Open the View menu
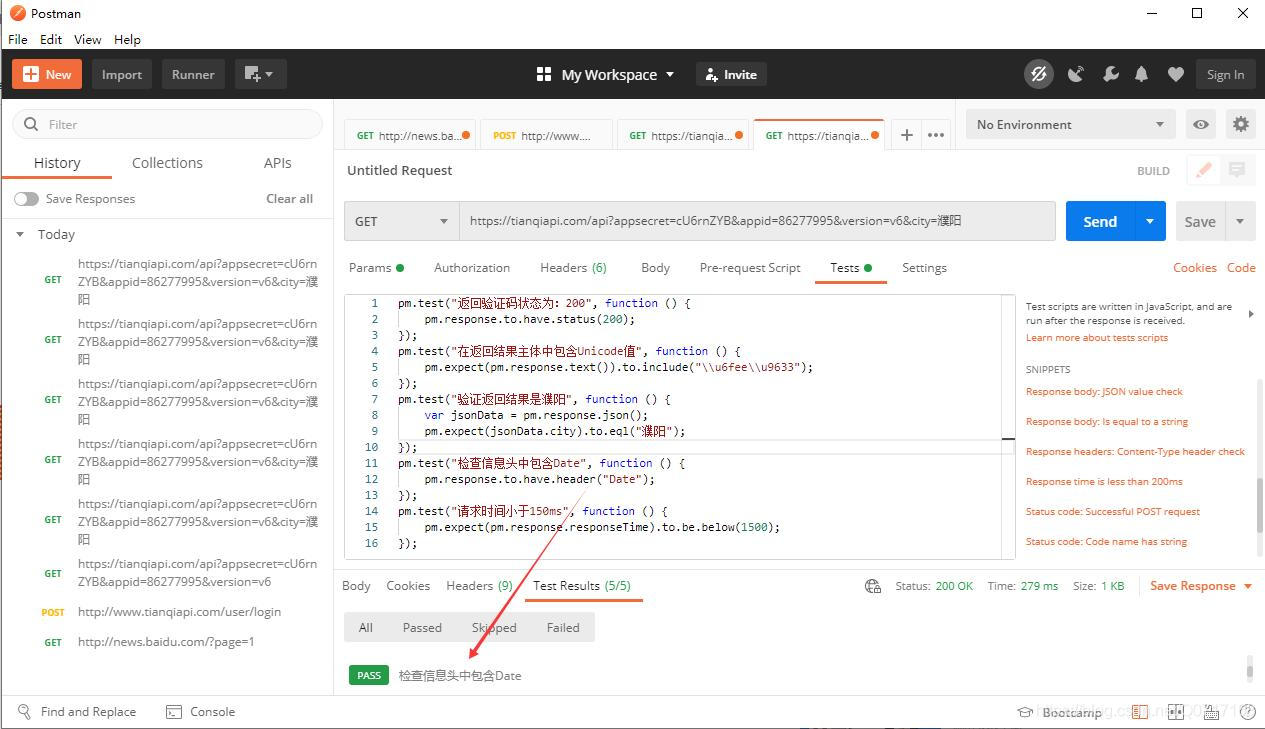Image resolution: width=1265 pixels, height=729 pixels. [x=88, y=39]
